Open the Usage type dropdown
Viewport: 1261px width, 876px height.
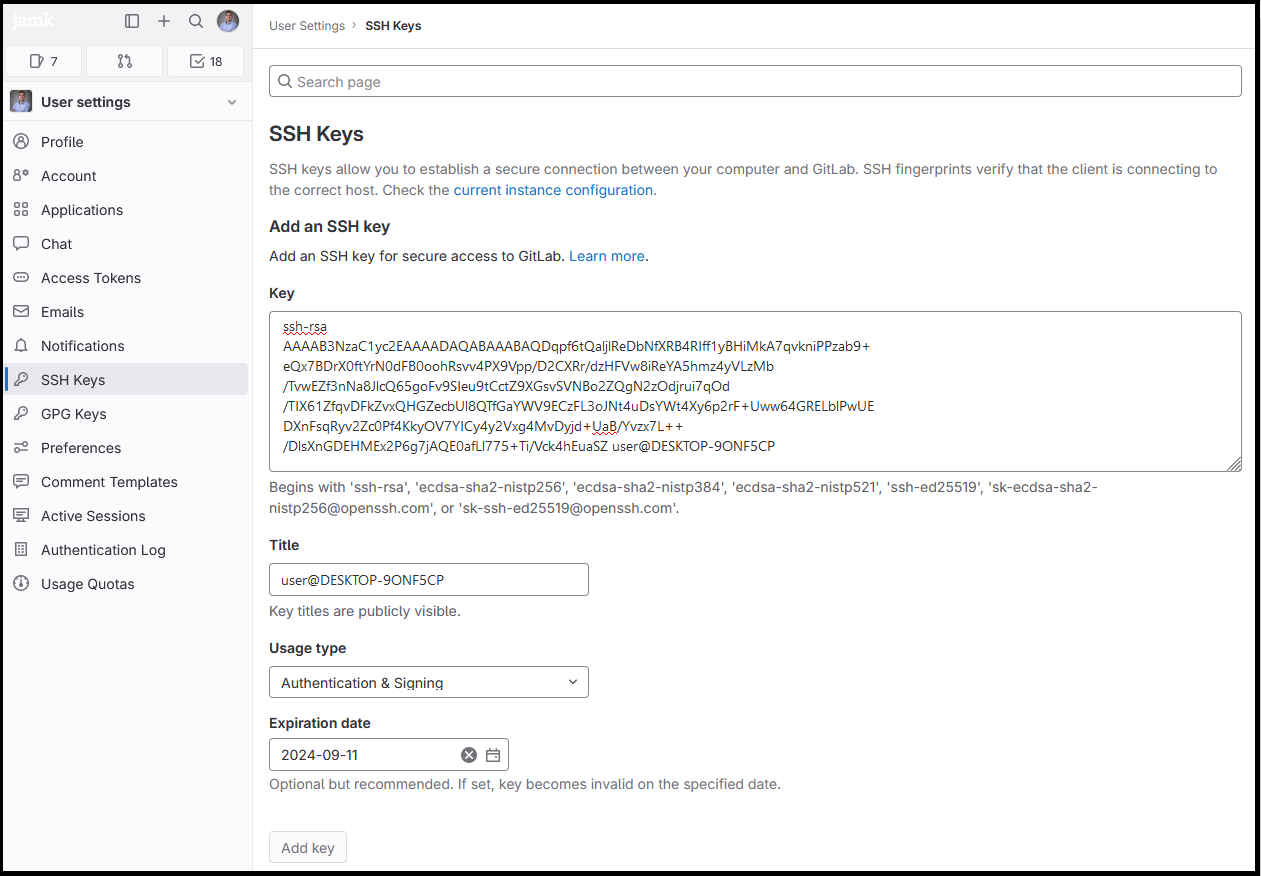428,682
